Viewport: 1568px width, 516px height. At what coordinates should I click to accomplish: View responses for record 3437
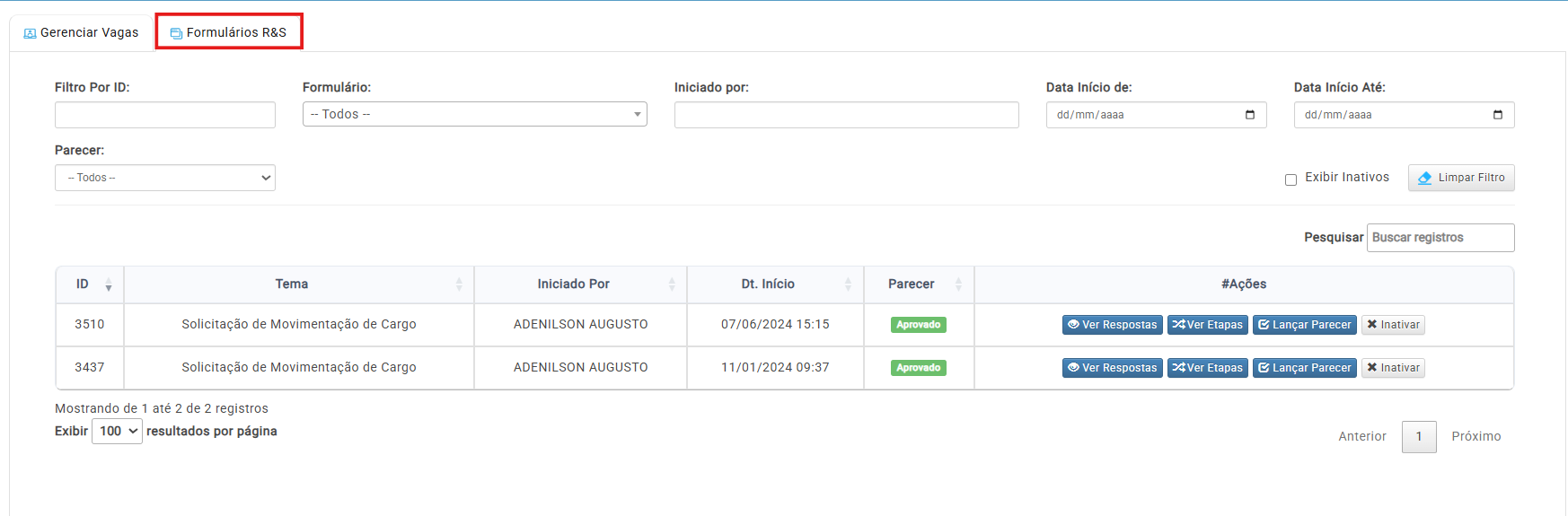[x=1112, y=368]
